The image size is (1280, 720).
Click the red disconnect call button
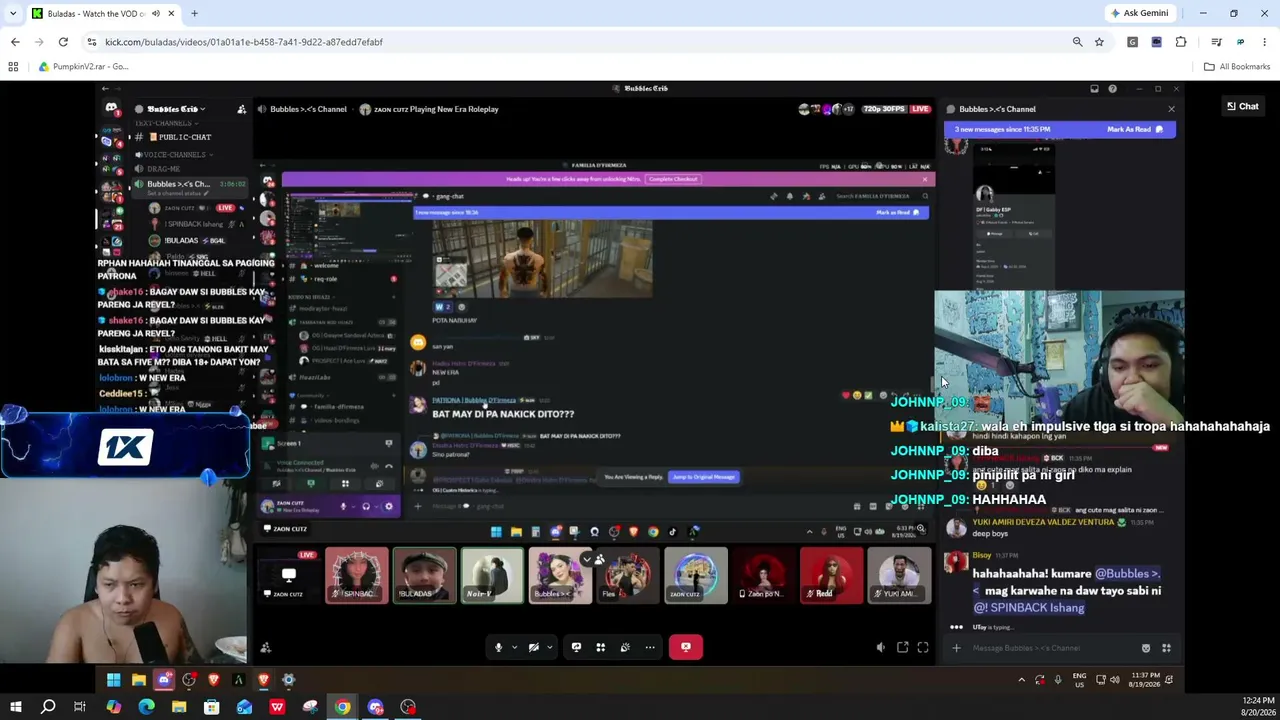[x=686, y=647]
